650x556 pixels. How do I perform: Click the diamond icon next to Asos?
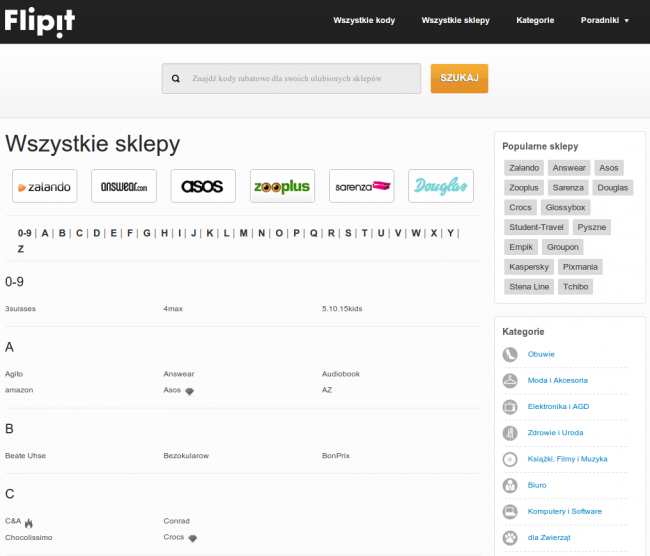[189, 391]
